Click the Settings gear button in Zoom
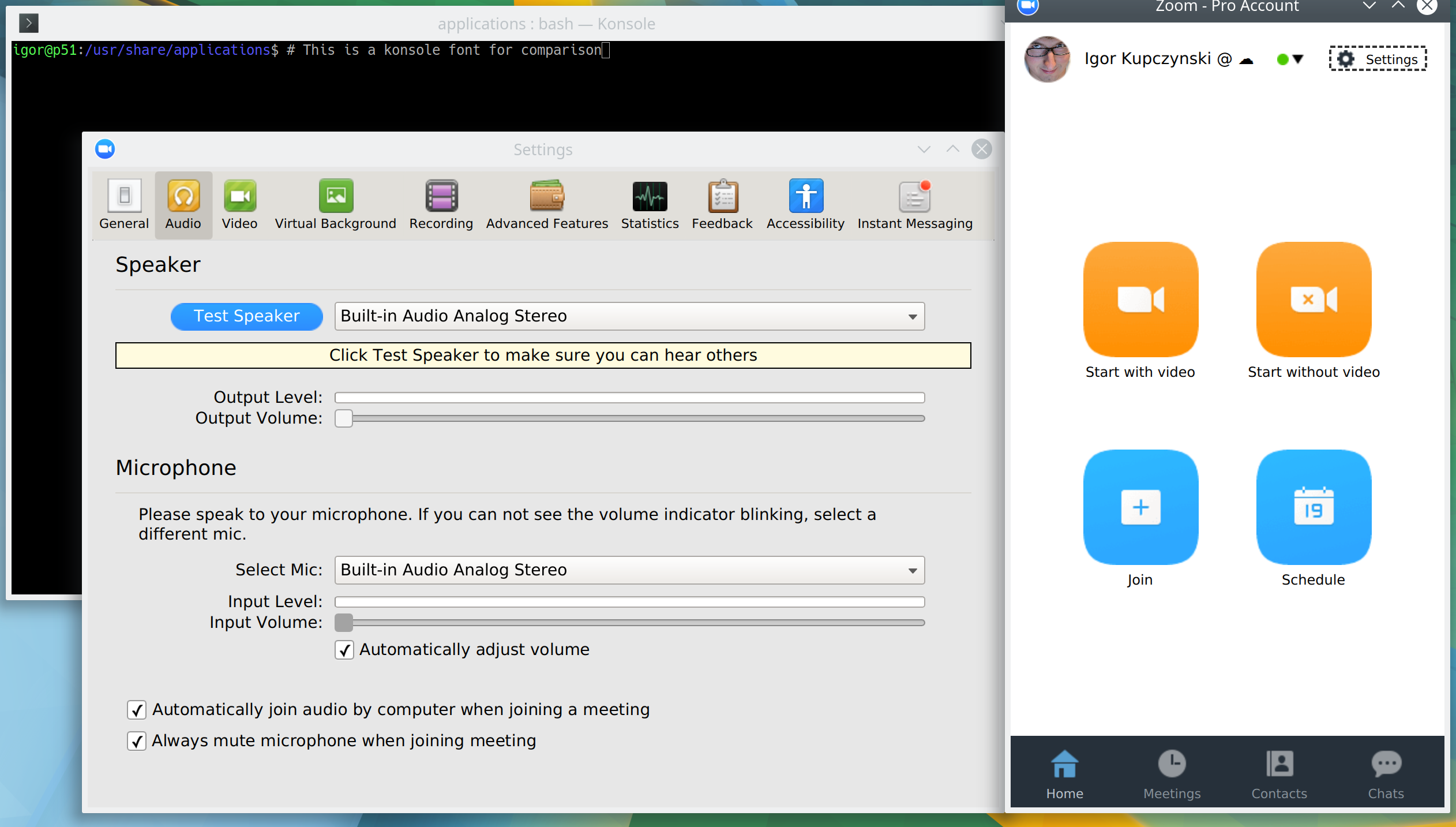1456x827 pixels. pyautogui.click(x=1378, y=59)
